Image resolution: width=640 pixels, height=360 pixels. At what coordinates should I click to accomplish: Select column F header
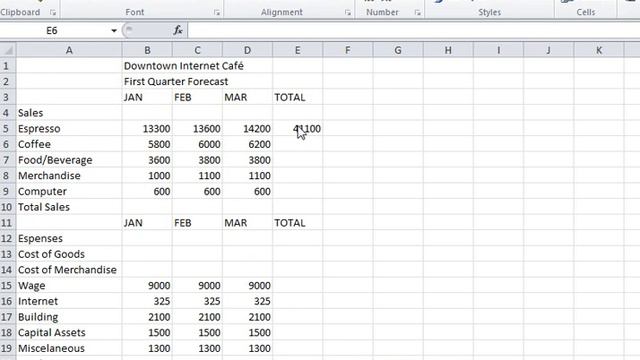[348, 50]
